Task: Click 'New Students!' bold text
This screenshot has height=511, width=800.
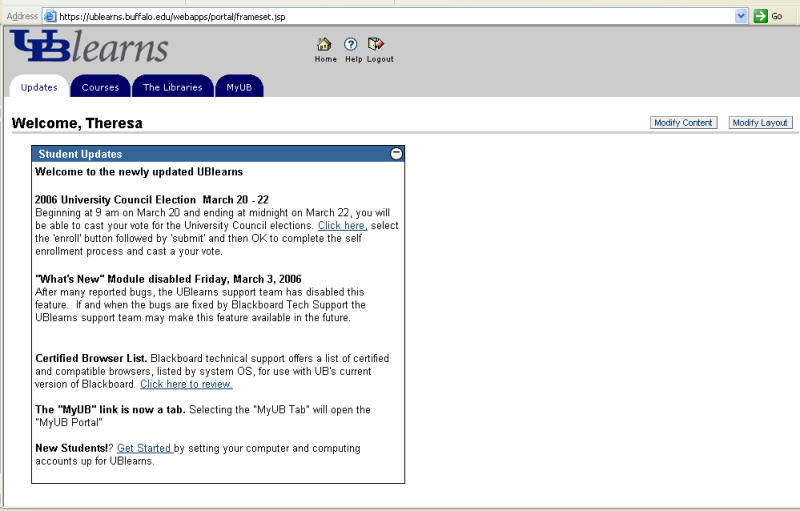Action: 72,448
